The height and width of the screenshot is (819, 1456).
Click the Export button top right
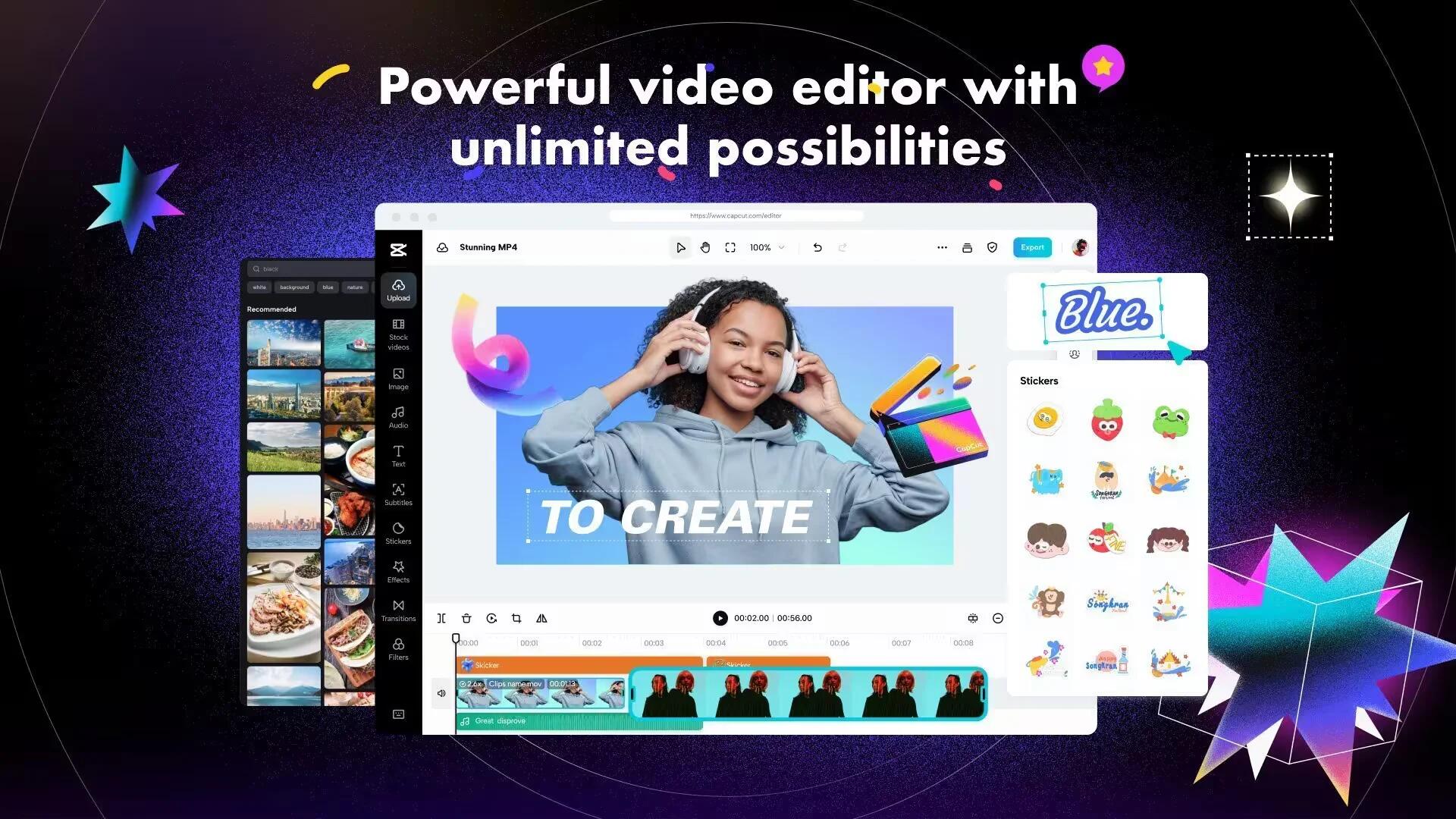tap(1032, 247)
